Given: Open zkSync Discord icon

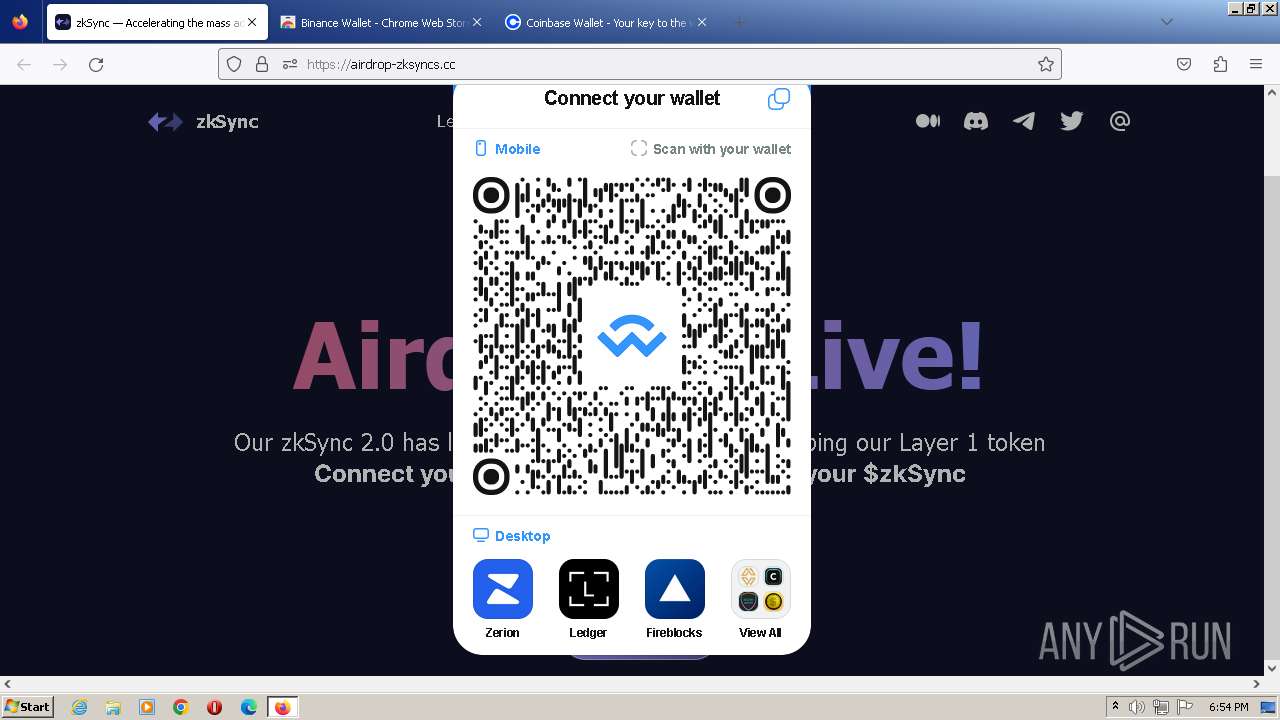Looking at the screenshot, I should pyautogui.click(x=976, y=121).
